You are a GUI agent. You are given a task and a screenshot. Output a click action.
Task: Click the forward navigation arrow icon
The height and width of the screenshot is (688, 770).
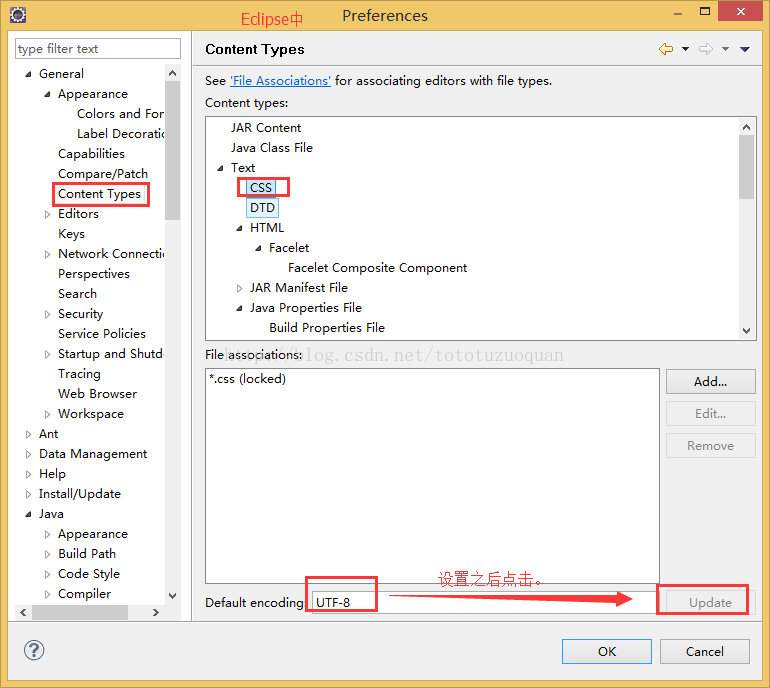(x=706, y=49)
